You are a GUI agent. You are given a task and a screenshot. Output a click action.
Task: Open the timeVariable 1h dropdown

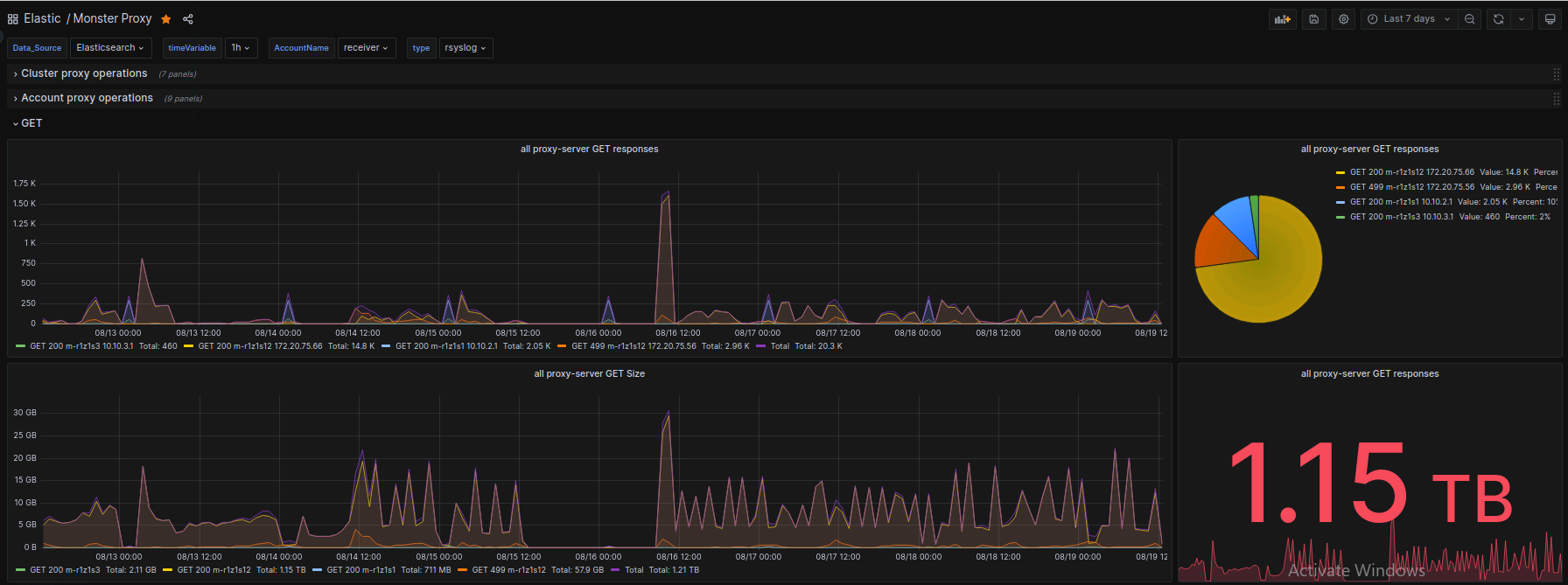[241, 48]
